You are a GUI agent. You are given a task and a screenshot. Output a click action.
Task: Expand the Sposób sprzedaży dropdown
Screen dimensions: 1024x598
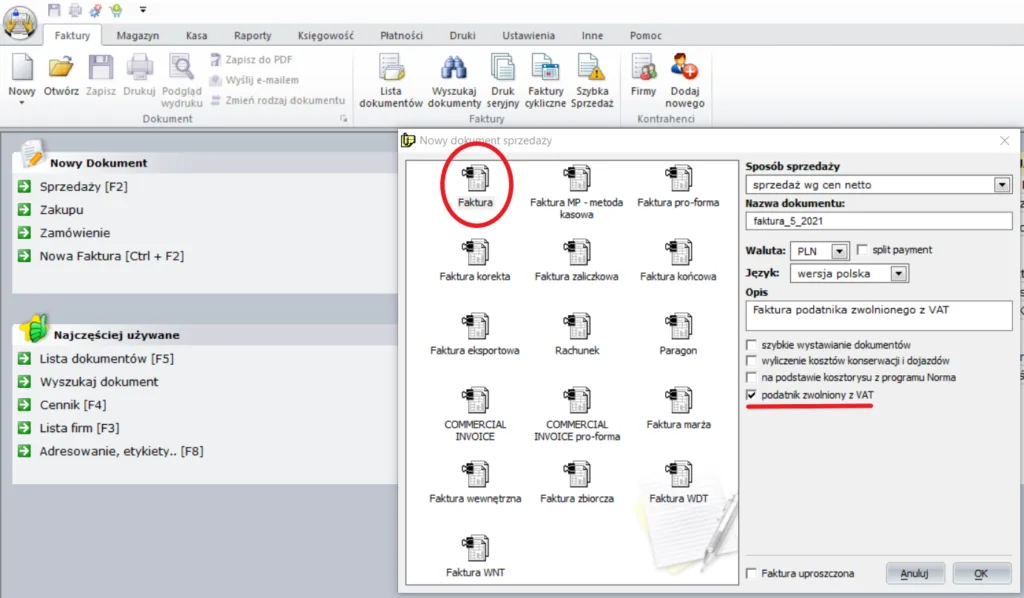click(x=1002, y=185)
